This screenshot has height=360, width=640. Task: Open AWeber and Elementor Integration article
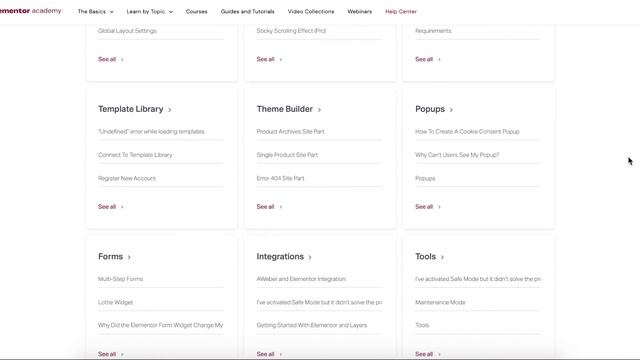(x=301, y=279)
